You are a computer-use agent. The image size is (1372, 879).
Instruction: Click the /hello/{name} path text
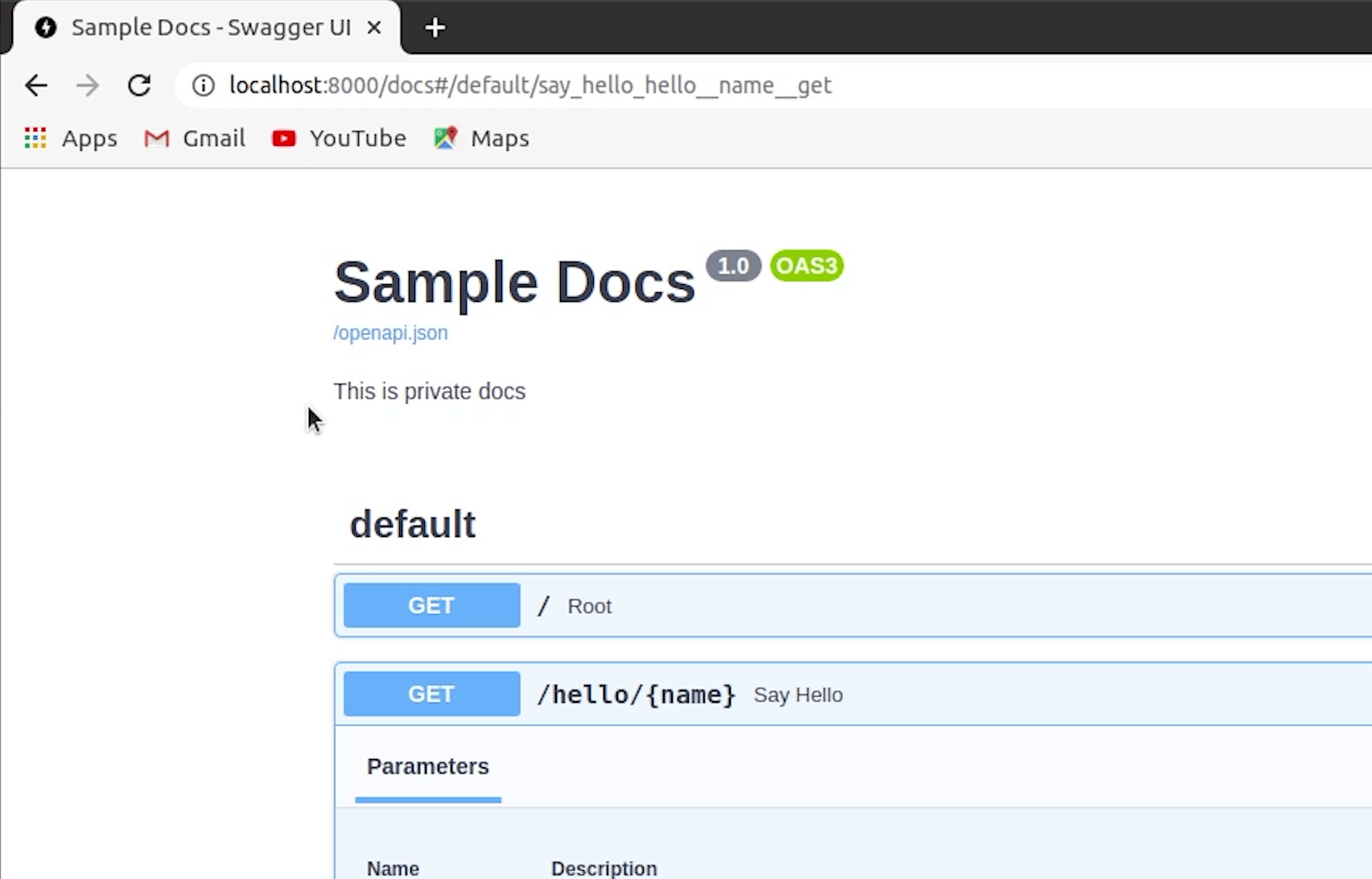[636, 695]
